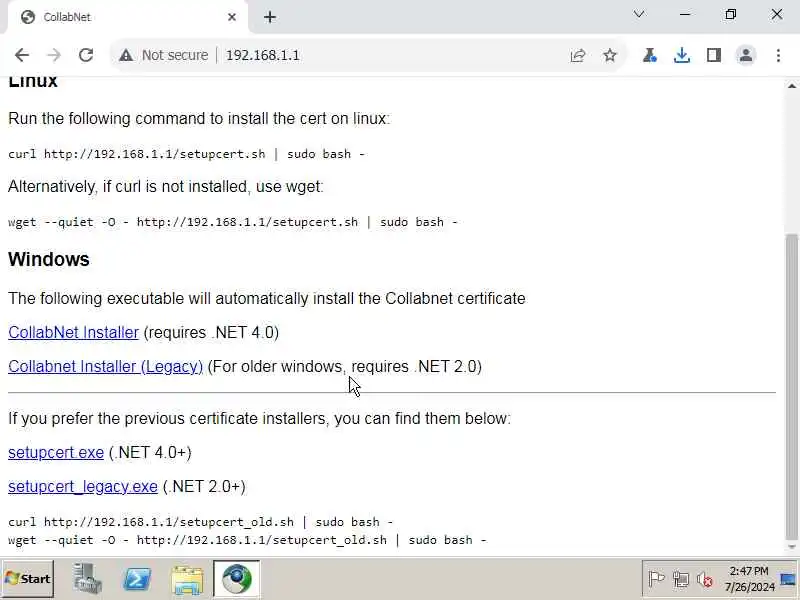Click the muted volume tray icon
800x600 pixels.
point(705,579)
